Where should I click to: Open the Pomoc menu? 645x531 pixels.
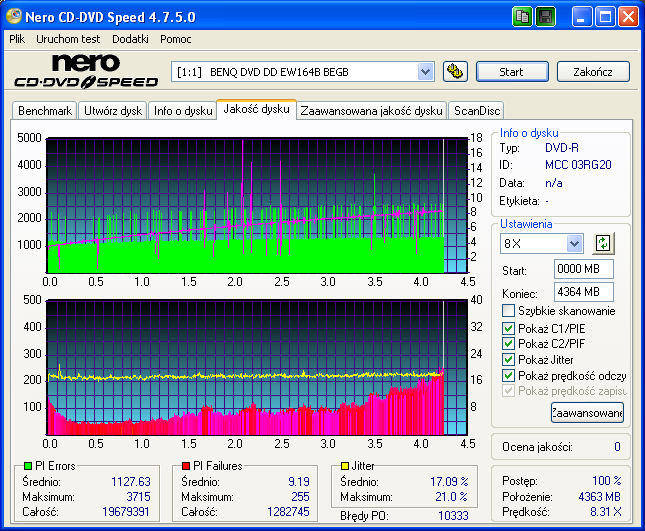pyautogui.click(x=176, y=39)
